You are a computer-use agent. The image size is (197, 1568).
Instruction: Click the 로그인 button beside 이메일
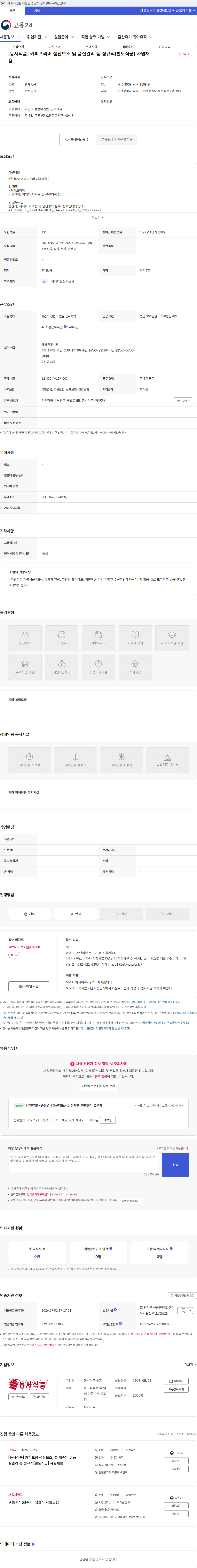point(108,1120)
